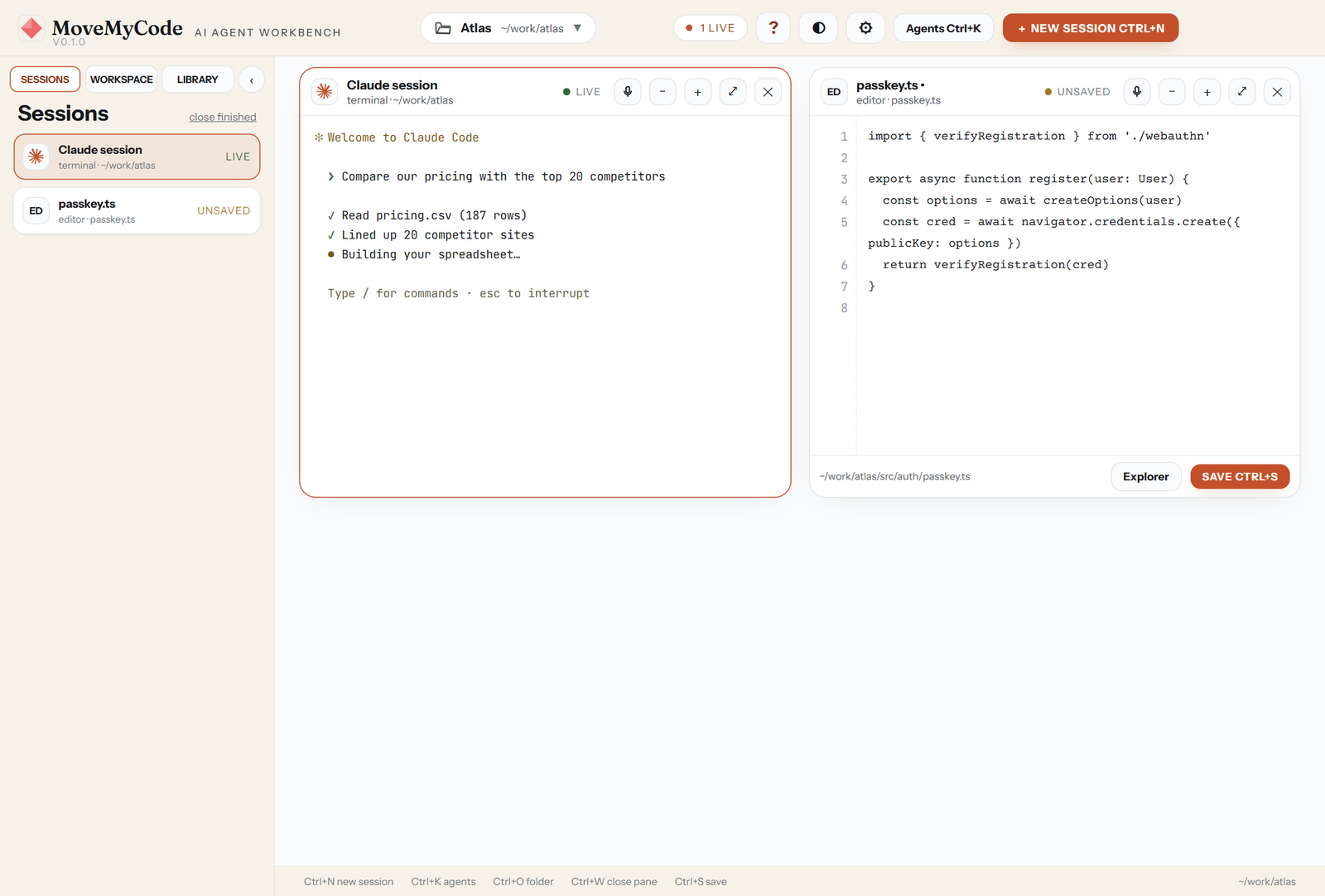The image size is (1325, 896).
Task: Click line 3 'export async function register' code
Action: [1029, 179]
